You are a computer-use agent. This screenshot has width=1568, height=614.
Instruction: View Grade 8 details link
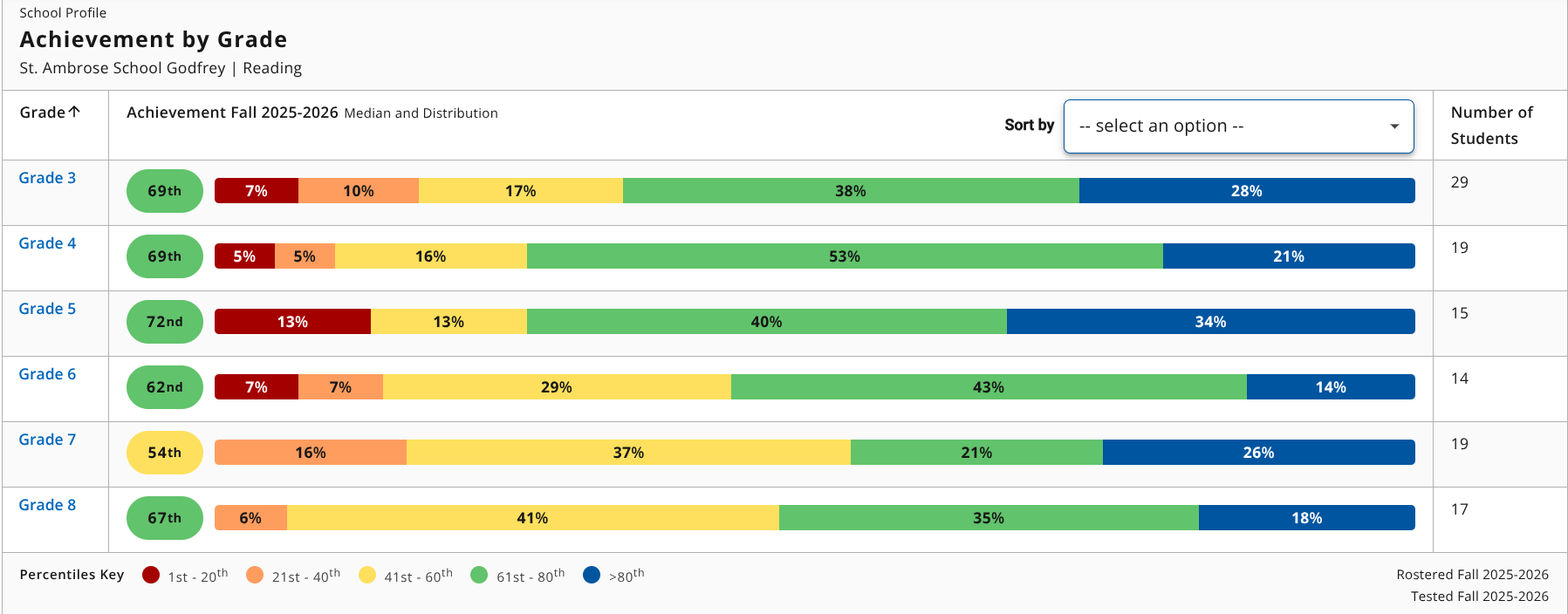coord(47,505)
